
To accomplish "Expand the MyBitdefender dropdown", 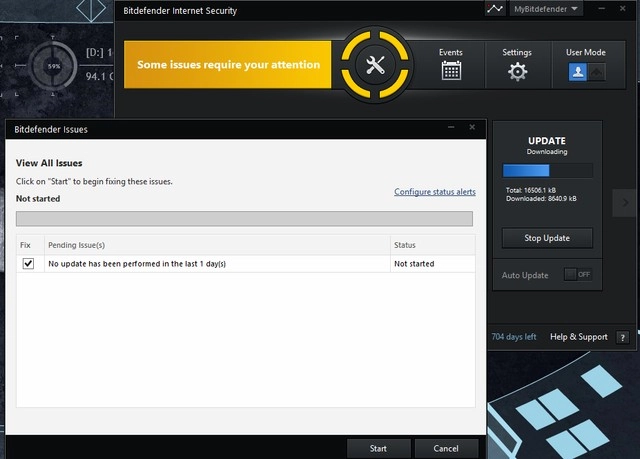I will coord(546,9).
